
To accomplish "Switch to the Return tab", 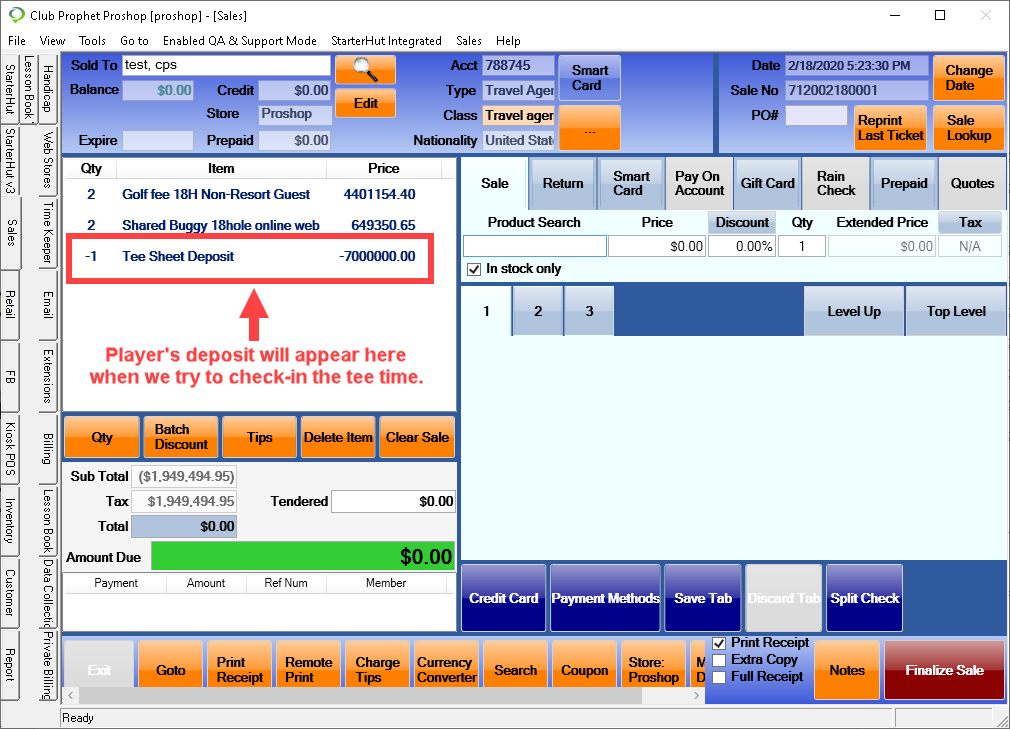I will pos(562,184).
